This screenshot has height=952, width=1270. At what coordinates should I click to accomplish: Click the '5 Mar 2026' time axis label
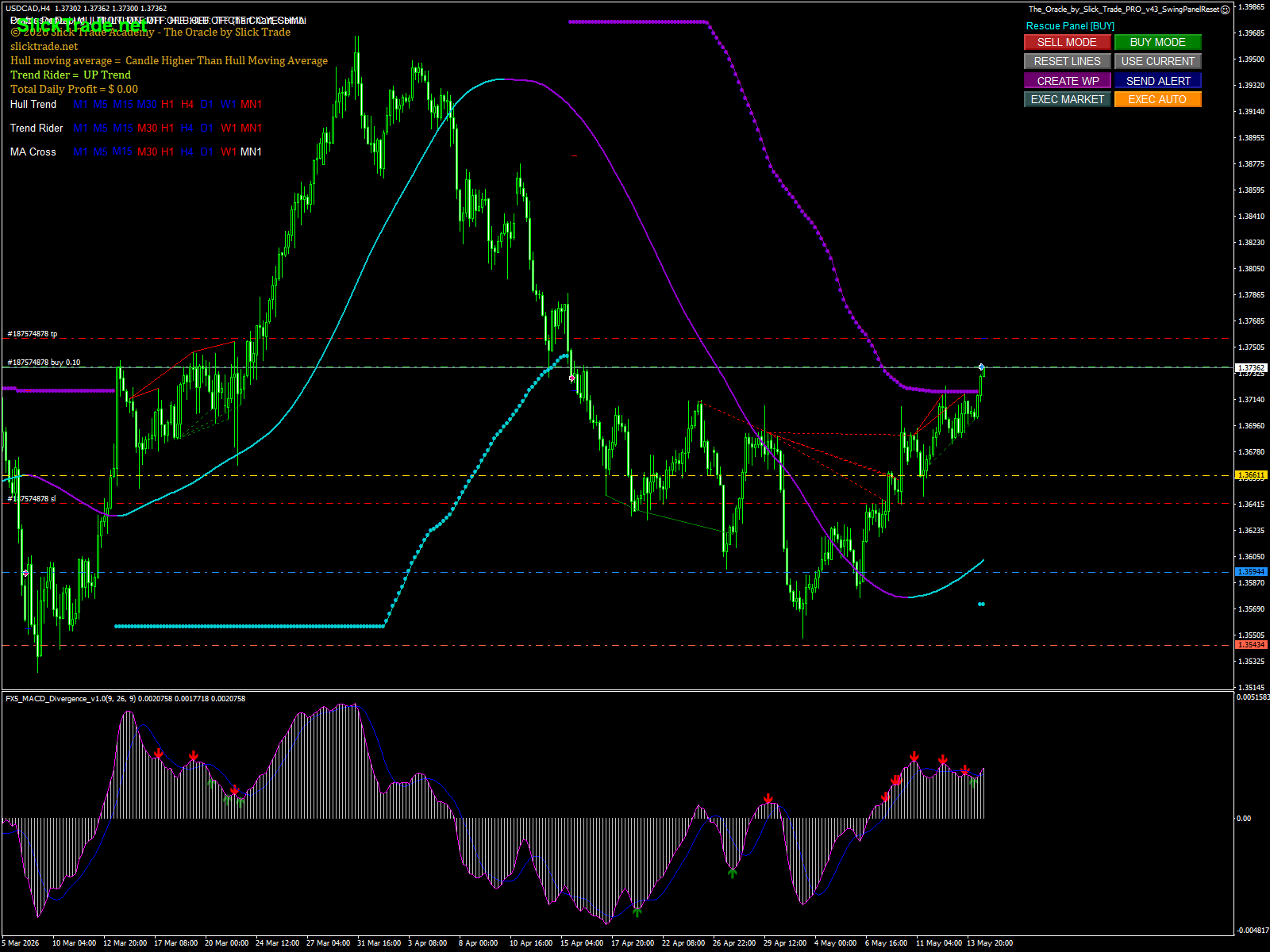[x=20, y=943]
